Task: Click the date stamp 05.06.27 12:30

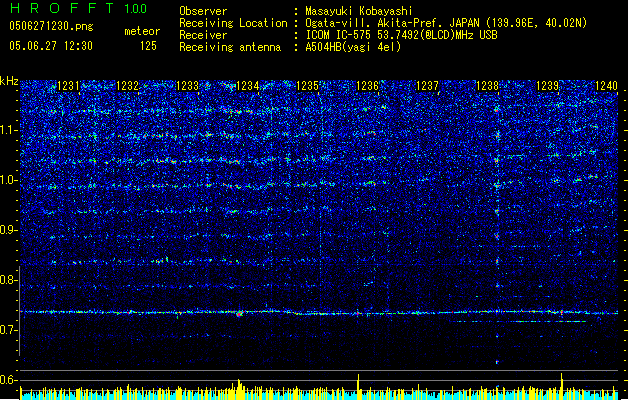Action: pyautogui.click(x=51, y=46)
